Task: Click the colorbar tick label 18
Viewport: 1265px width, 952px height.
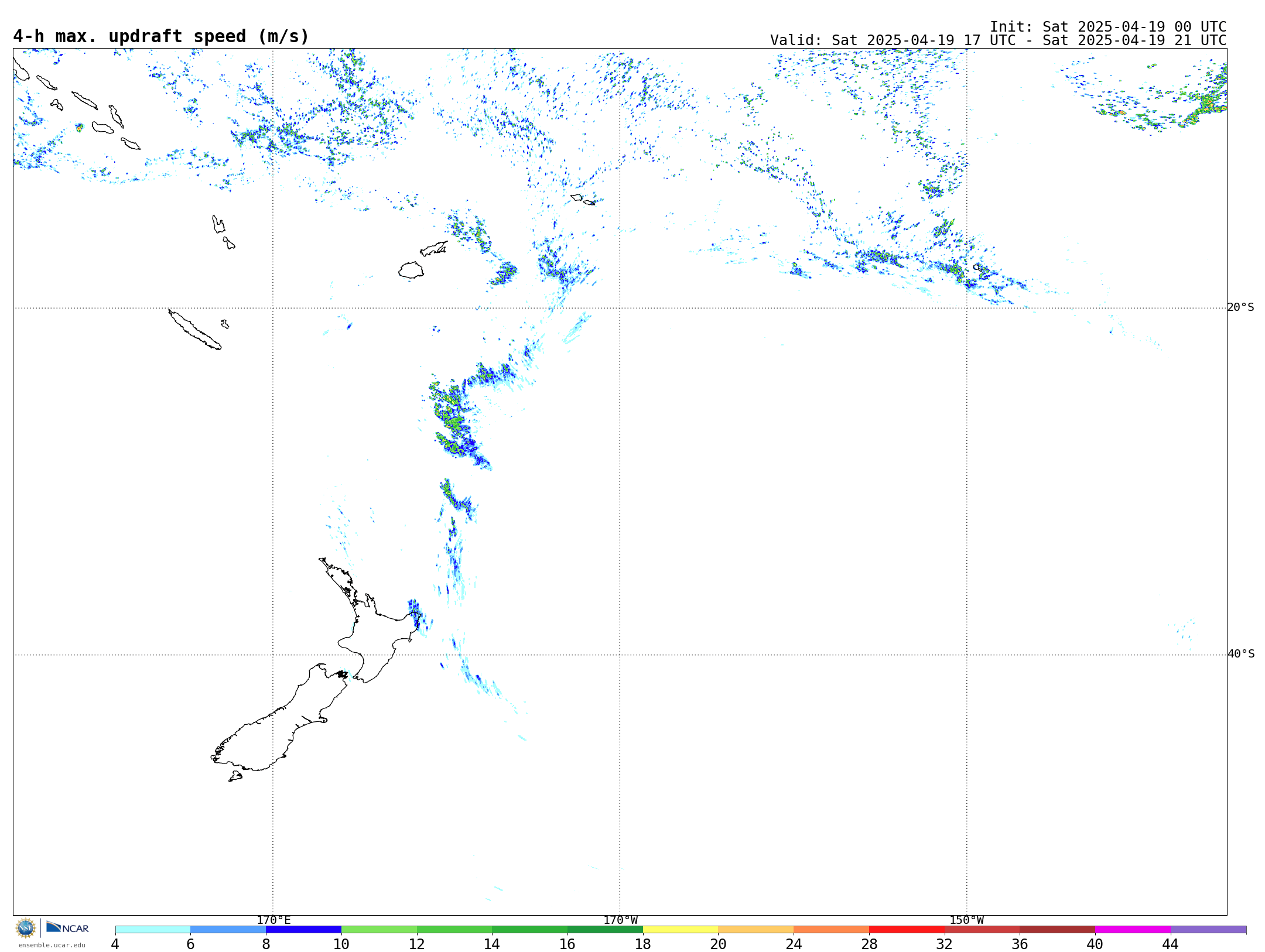Action: (x=643, y=944)
